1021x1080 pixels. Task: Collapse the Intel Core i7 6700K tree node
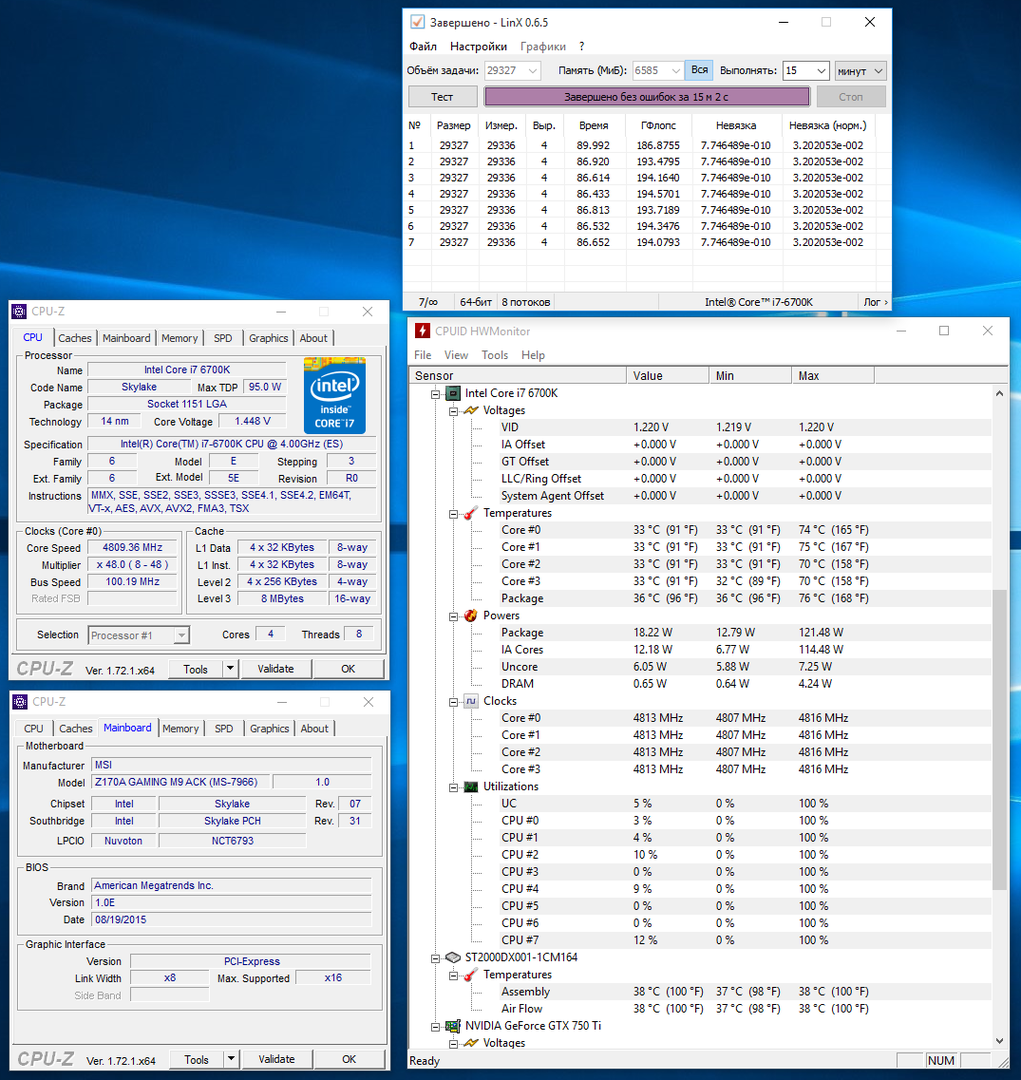point(436,394)
